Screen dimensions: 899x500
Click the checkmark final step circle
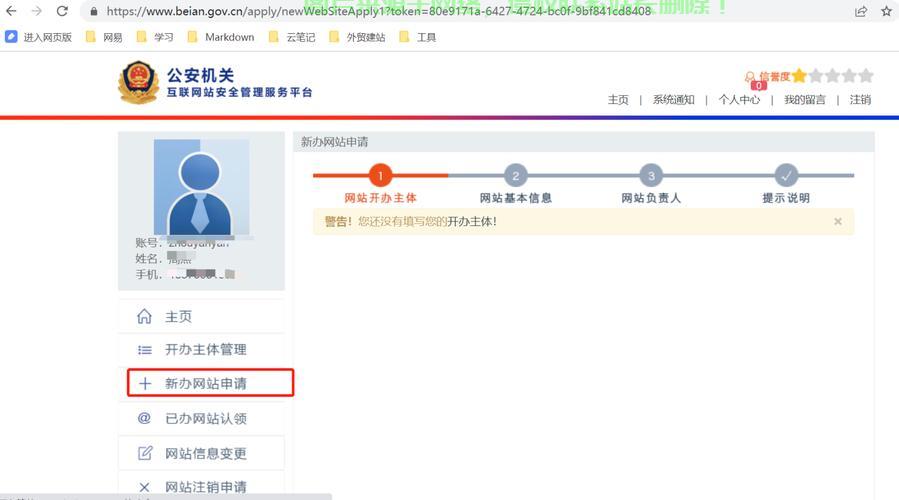[x=786, y=175]
